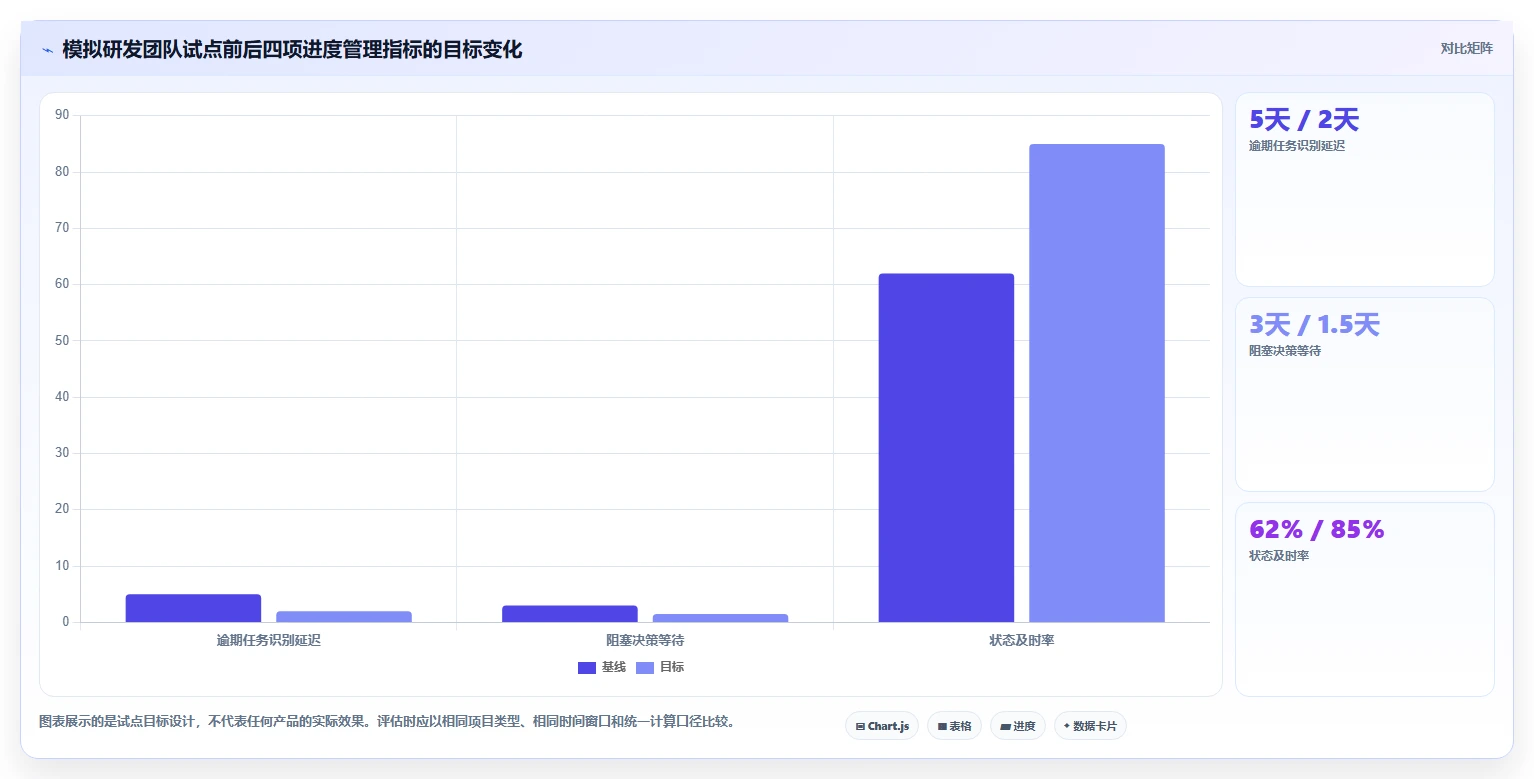Click the 目标 bar for 逾期任务识别延迟
This screenshot has height=779, width=1534.
[344, 617]
